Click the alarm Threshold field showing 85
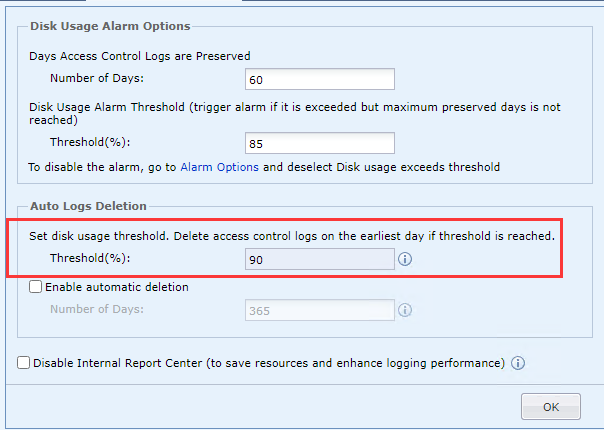 (x=319, y=143)
